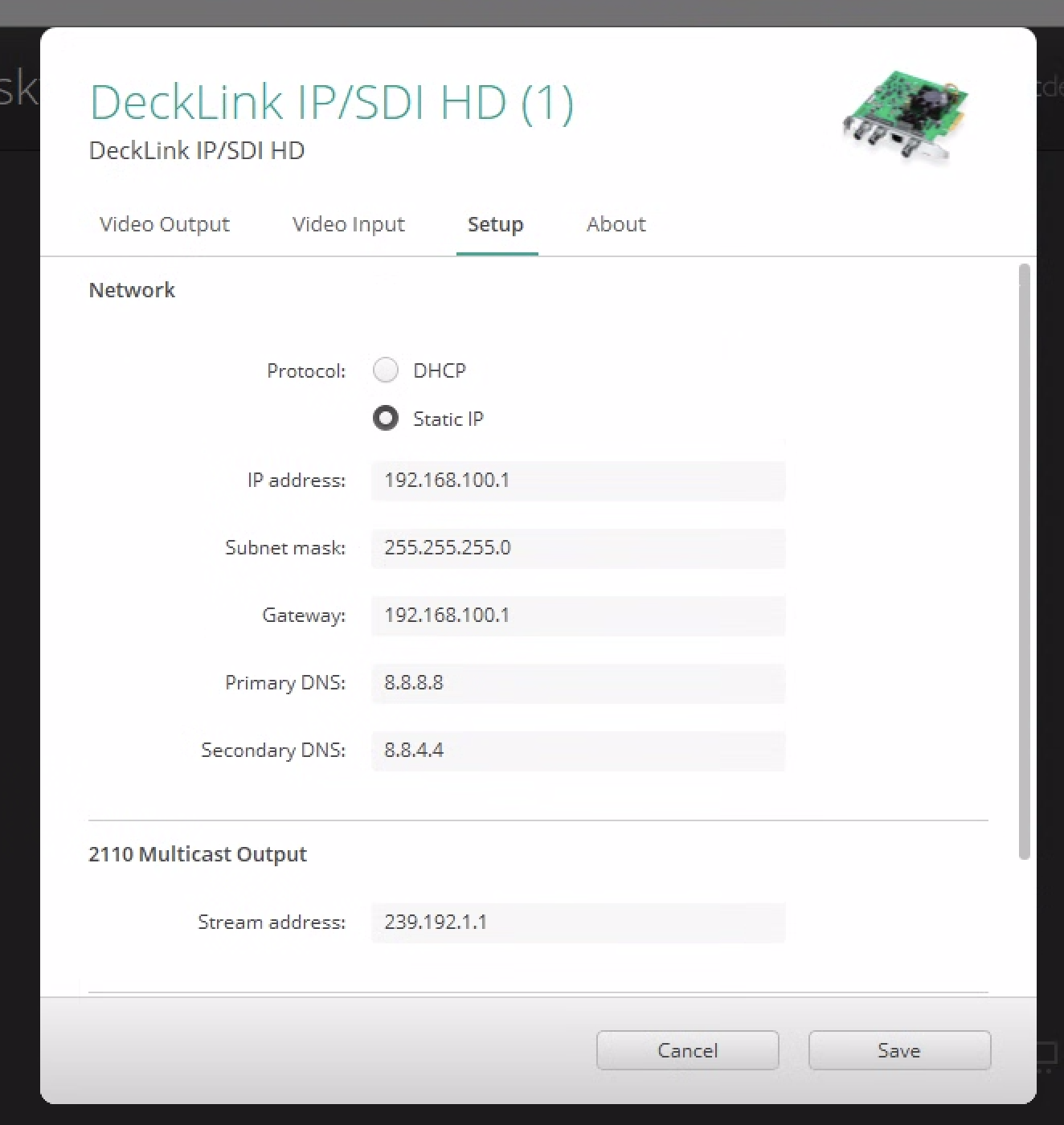Enable the DHCP protocol radio button
Image resolution: width=1064 pixels, height=1125 pixels.
(386, 370)
